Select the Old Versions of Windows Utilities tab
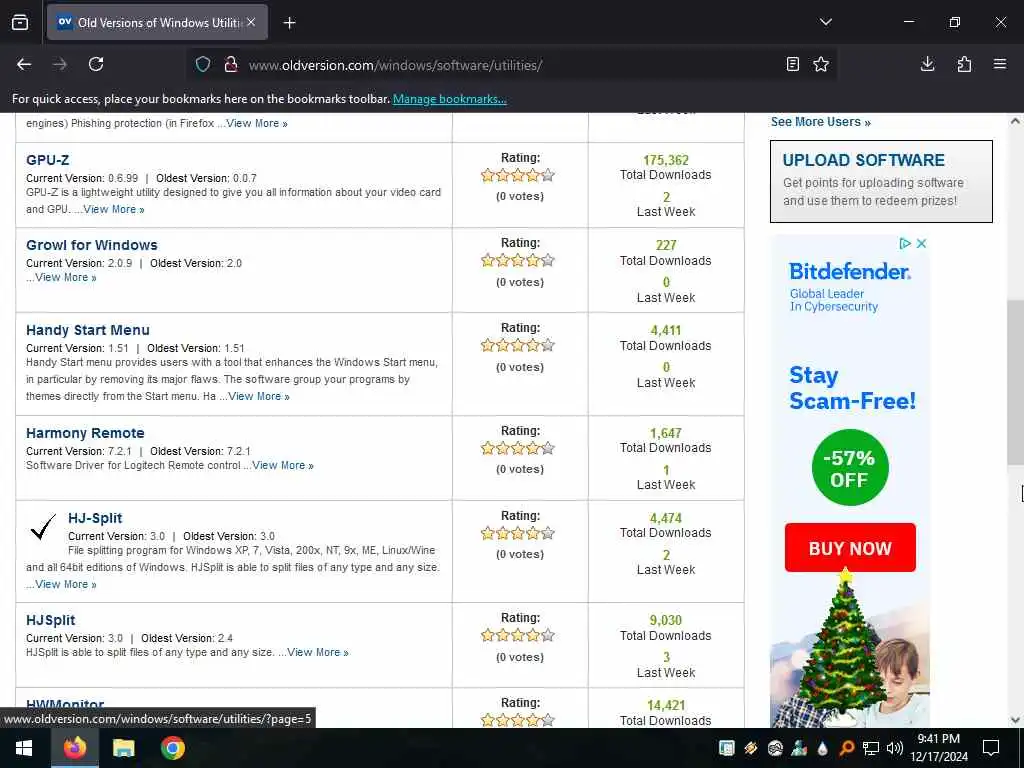The image size is (1024, 768). (157, 22)
